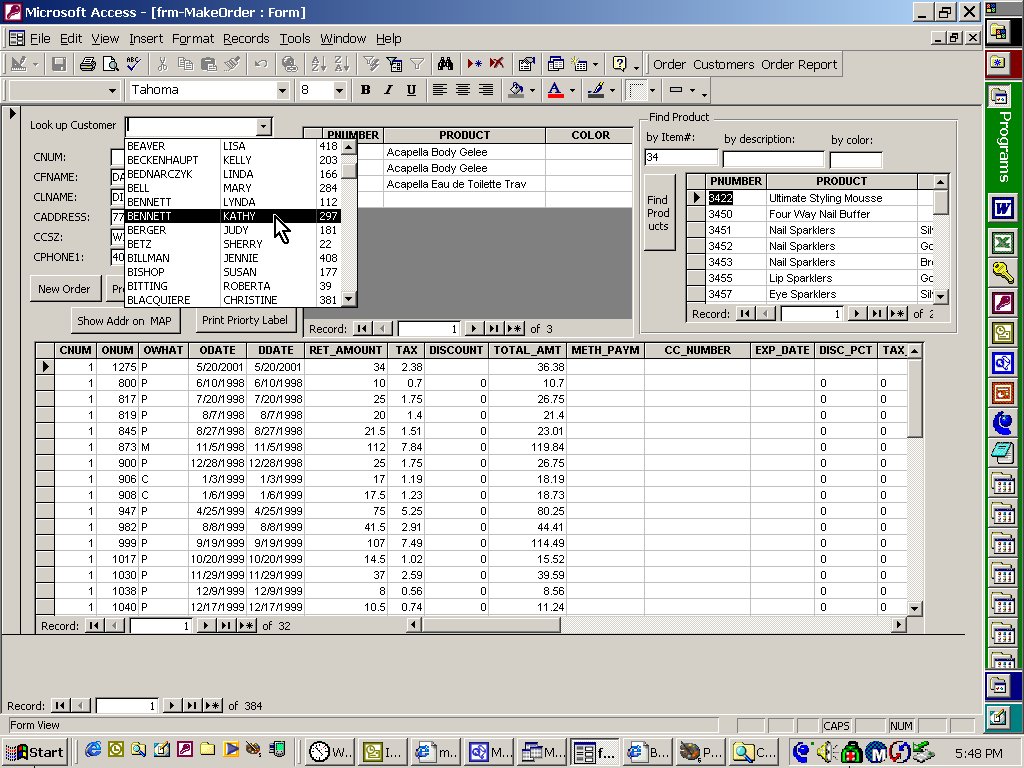Click the Show Addr on MAP button

pyautogui.click(x=125, y=321)
